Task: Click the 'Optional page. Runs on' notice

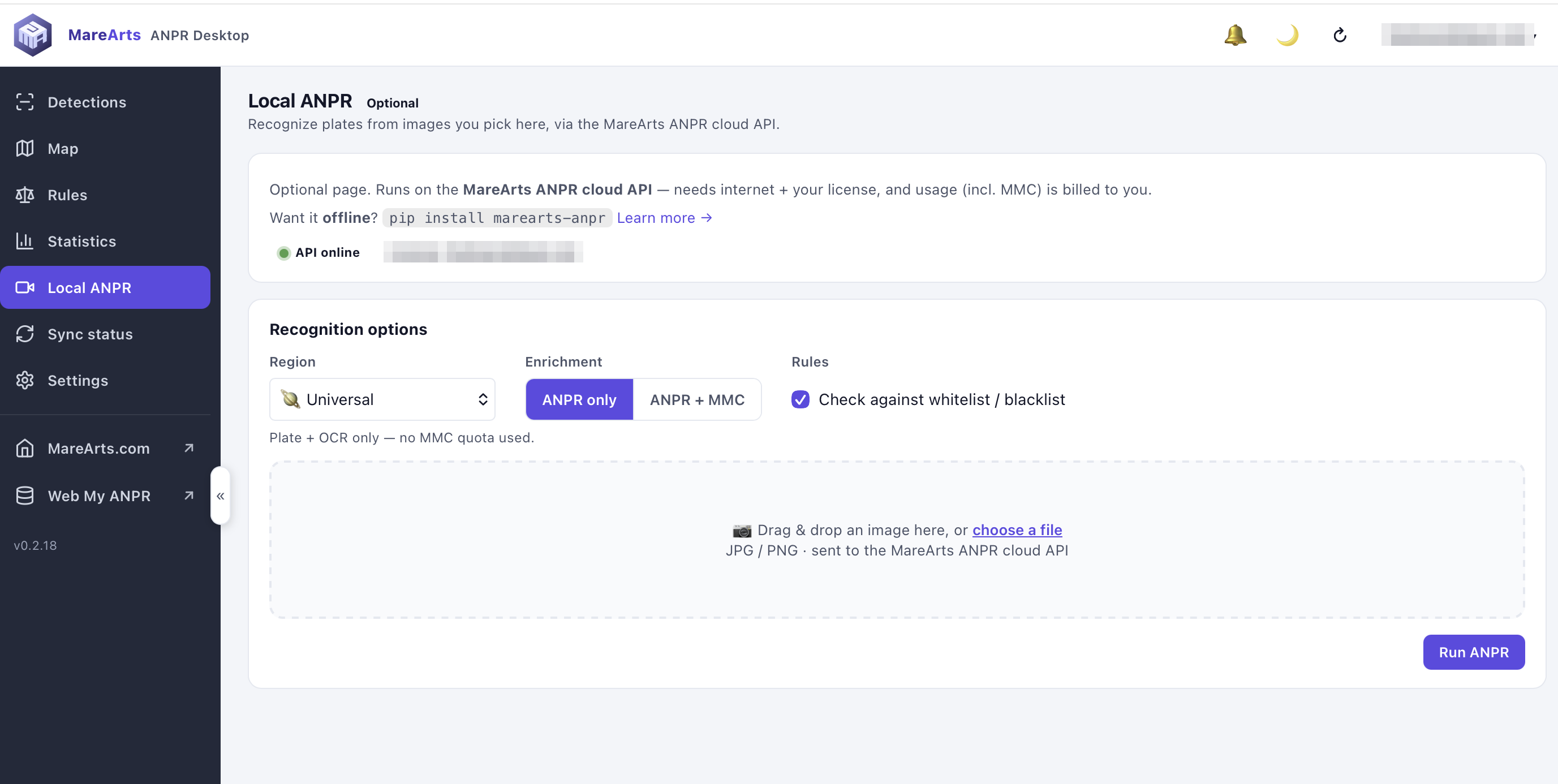Action: tap(711, 189)
